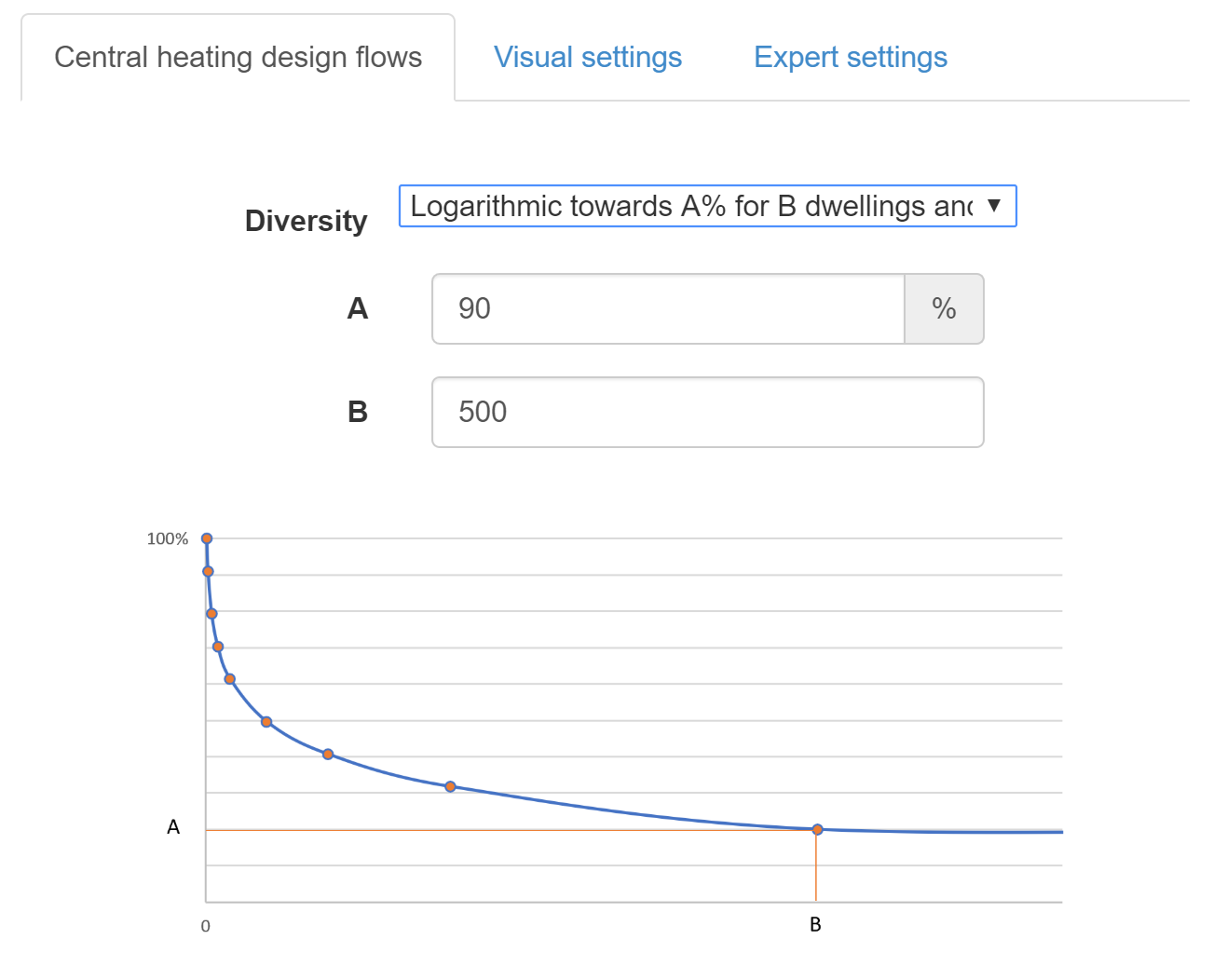1213x980 pixels.
Task: Open the Expert settings tab
Action: tap(850, 58)
